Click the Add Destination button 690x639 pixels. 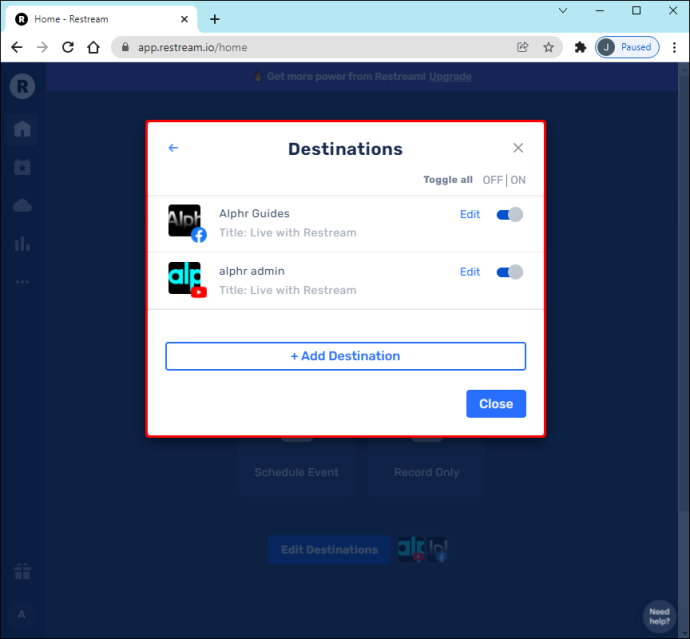345,356
